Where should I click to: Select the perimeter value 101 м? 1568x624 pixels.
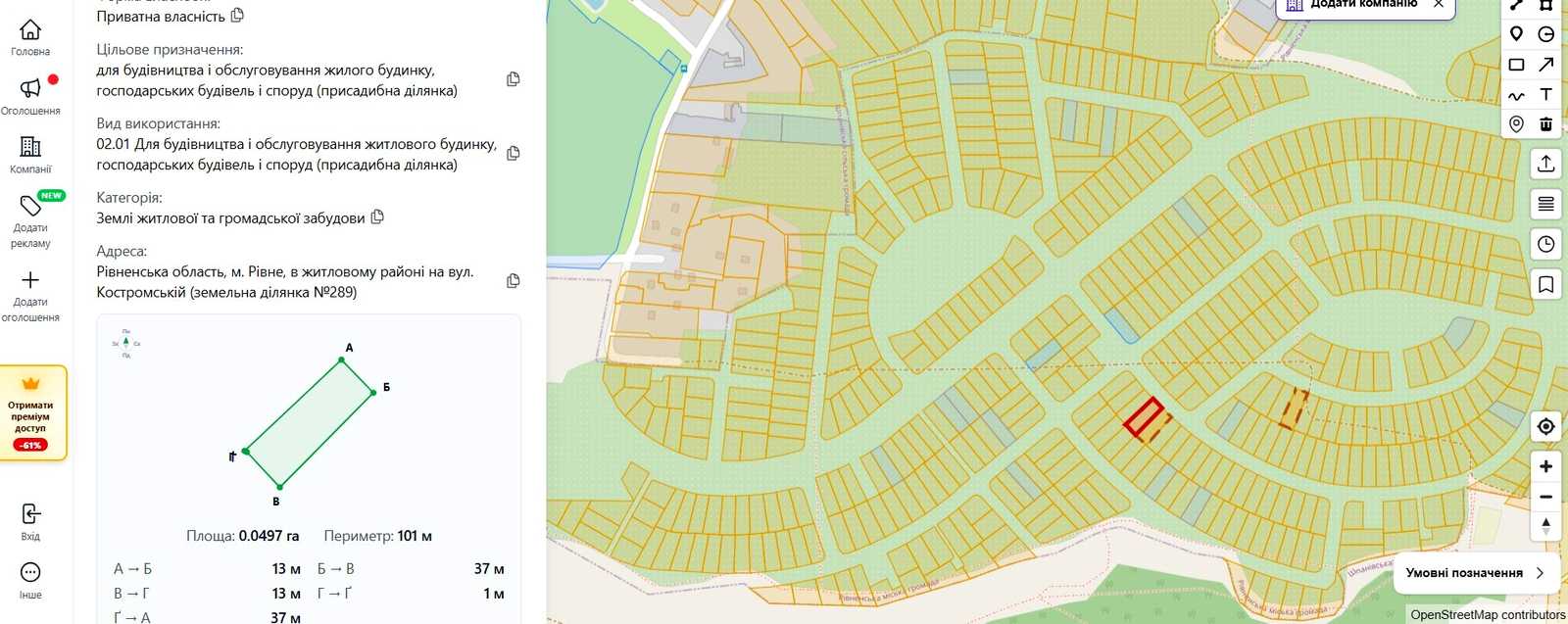pyautogui.click(x=415, y=536)
